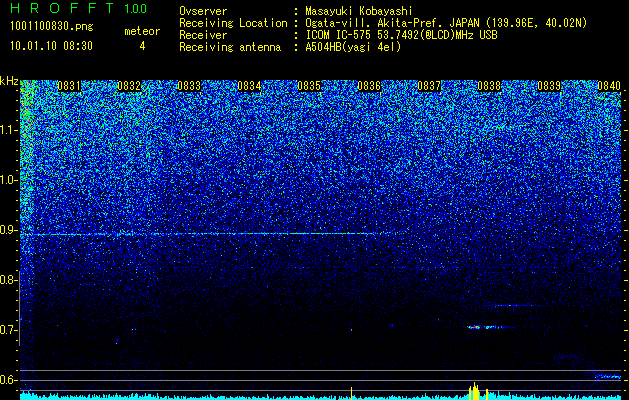Screen dimensions: 629x400
Task: Click the 0835 time marker
Action: pos(309,86)
